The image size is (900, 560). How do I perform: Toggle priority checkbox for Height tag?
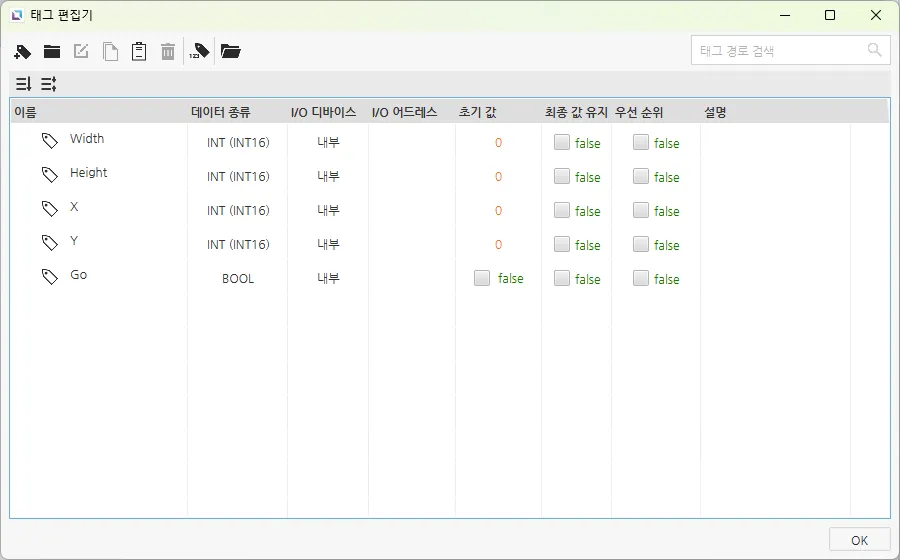(641, 177)
